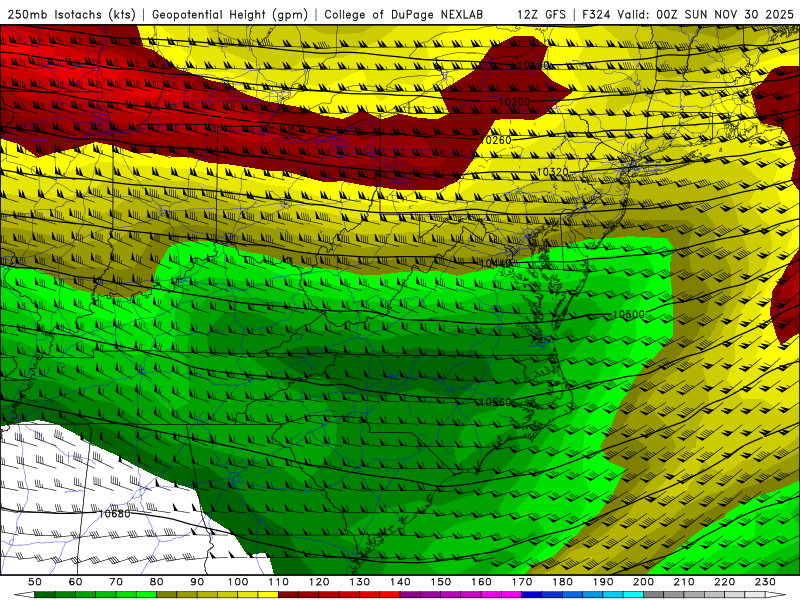This screenshot has height=600, width=800.
Task: Click the colorbar's left arrow end cap
Action: [x=24, y=596]
